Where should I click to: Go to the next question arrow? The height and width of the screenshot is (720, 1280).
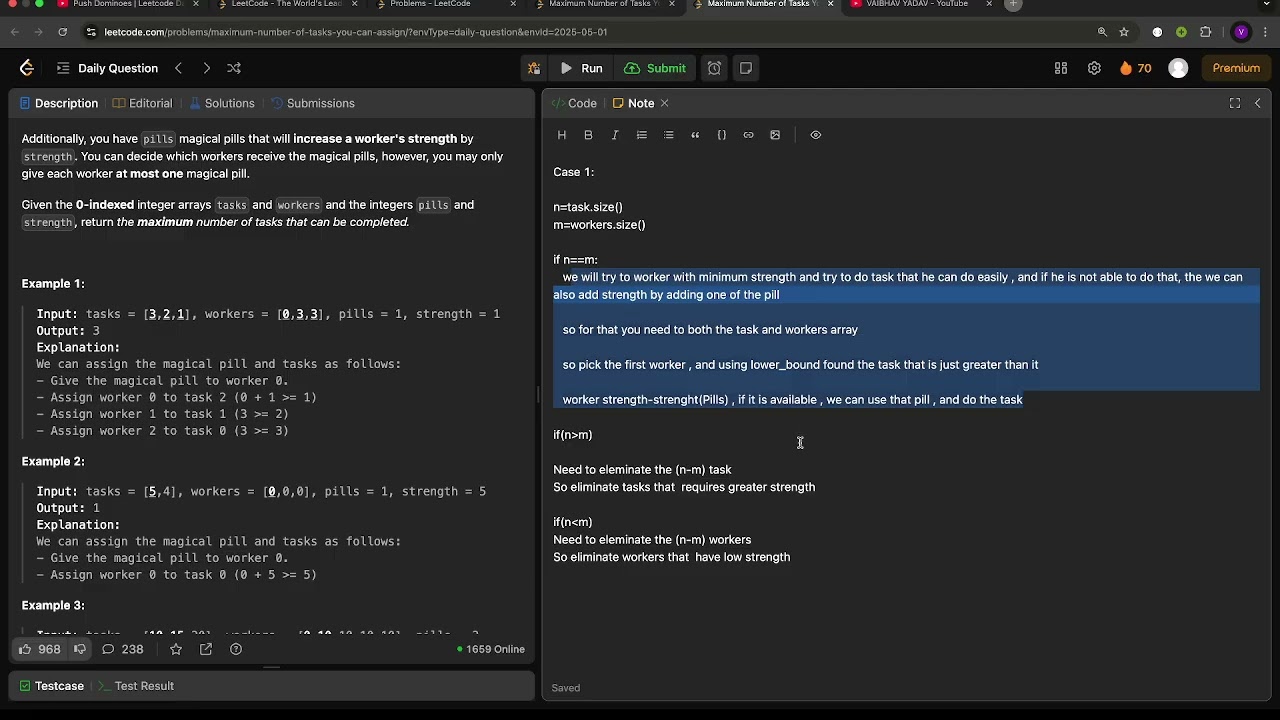point(206,68)
